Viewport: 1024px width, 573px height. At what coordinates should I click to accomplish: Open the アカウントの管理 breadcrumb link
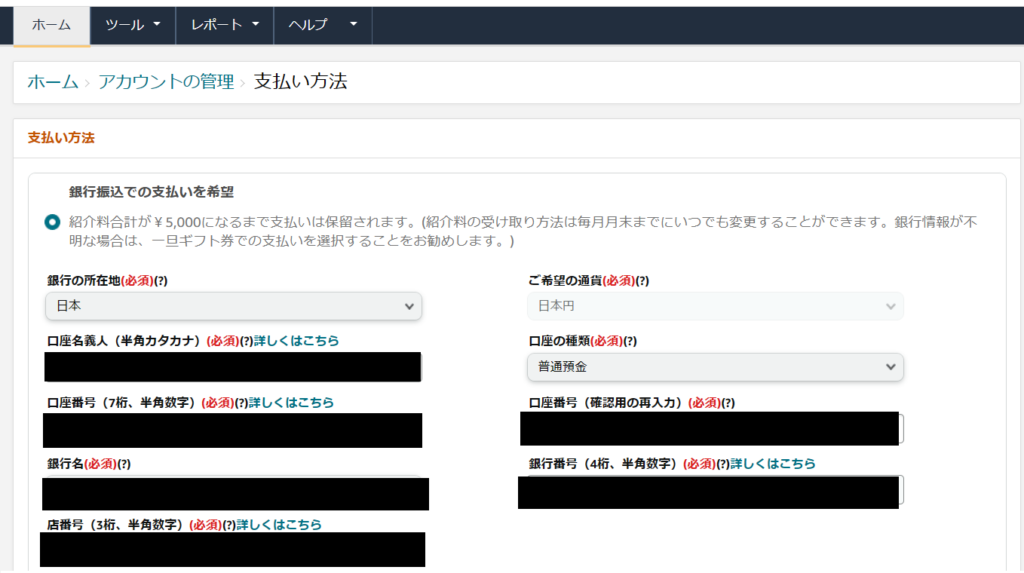pyautogui.click(x=165, y=82)
